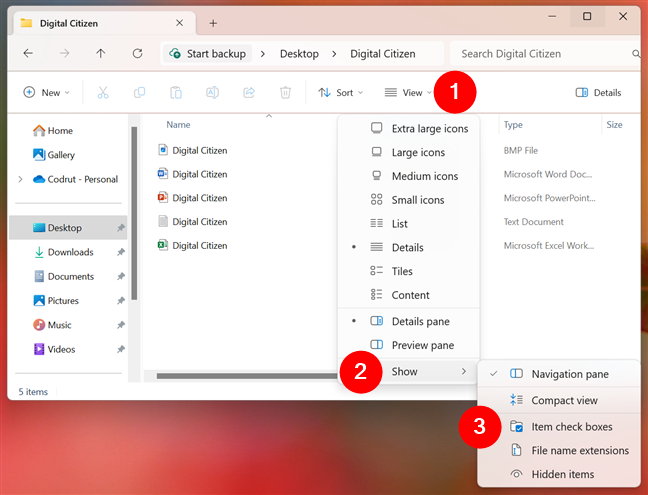The height and width of the screenshot is (495, 648).
Task: Choose Content view
Action: [408, 295]
